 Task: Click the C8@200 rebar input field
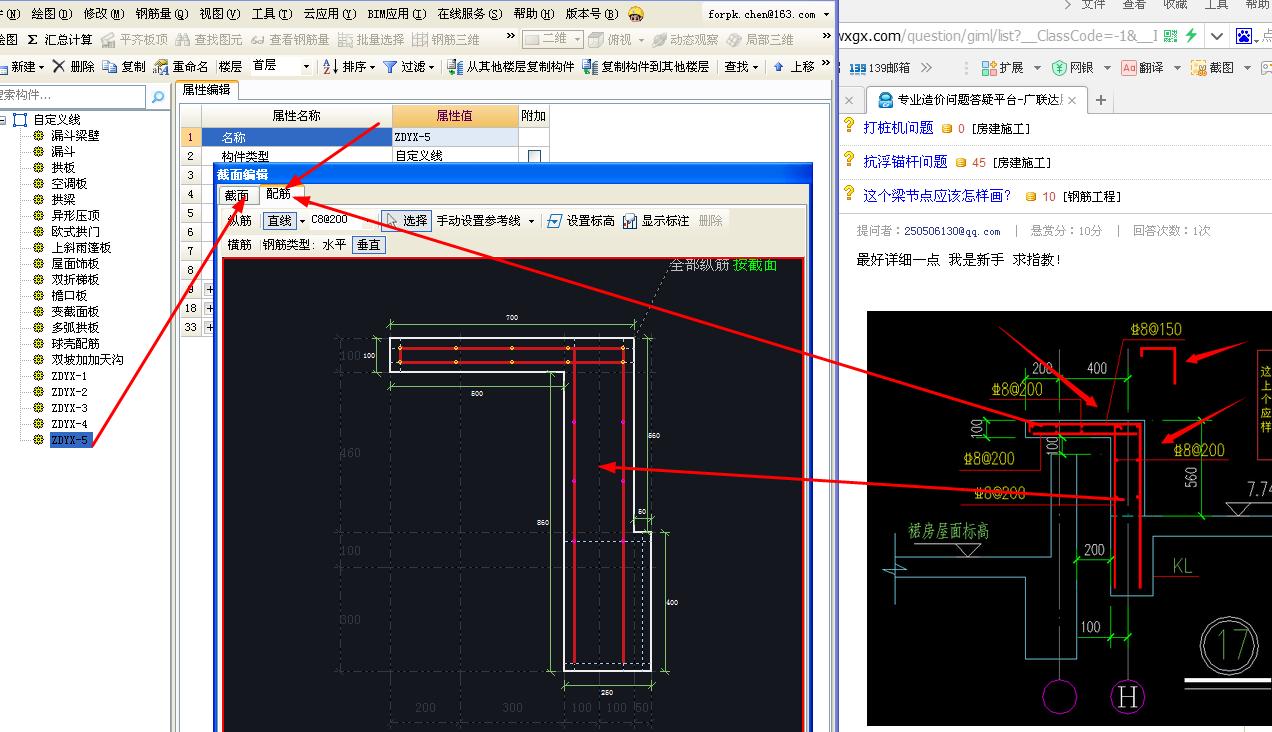(342, 220)
